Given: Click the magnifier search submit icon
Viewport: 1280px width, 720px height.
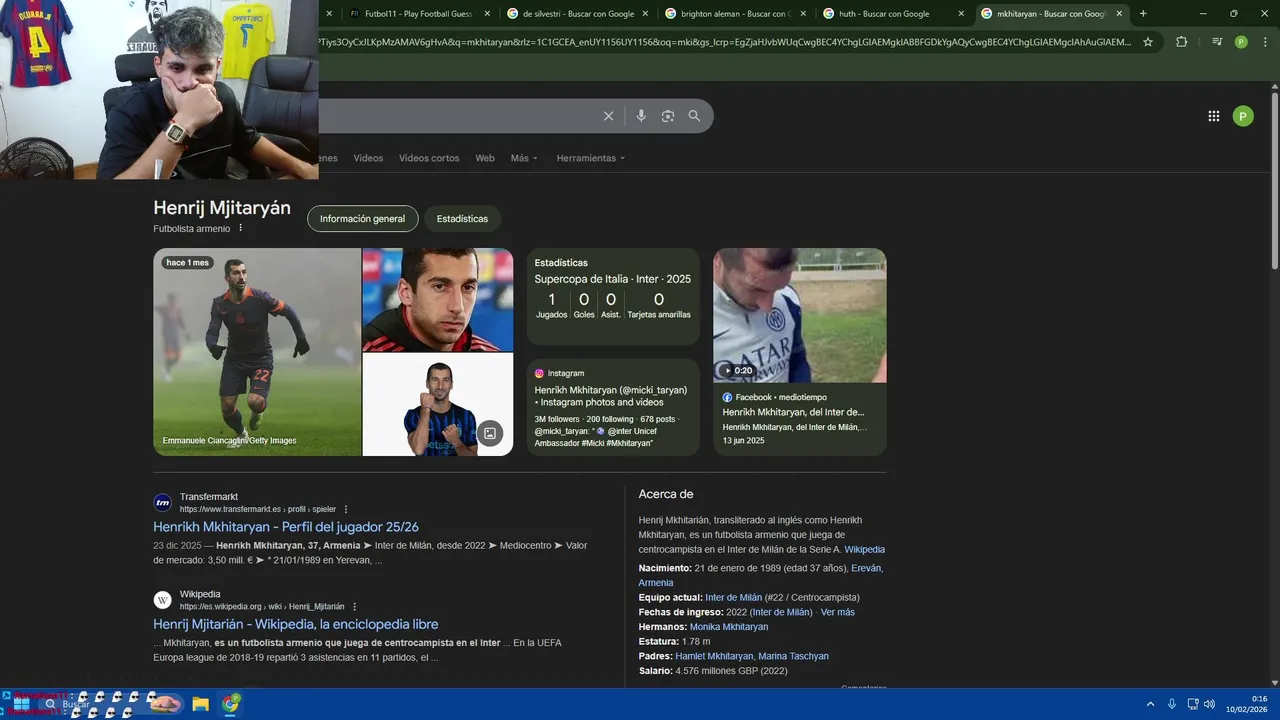Looking at the screenshot, I should click(x=694, y=116).
